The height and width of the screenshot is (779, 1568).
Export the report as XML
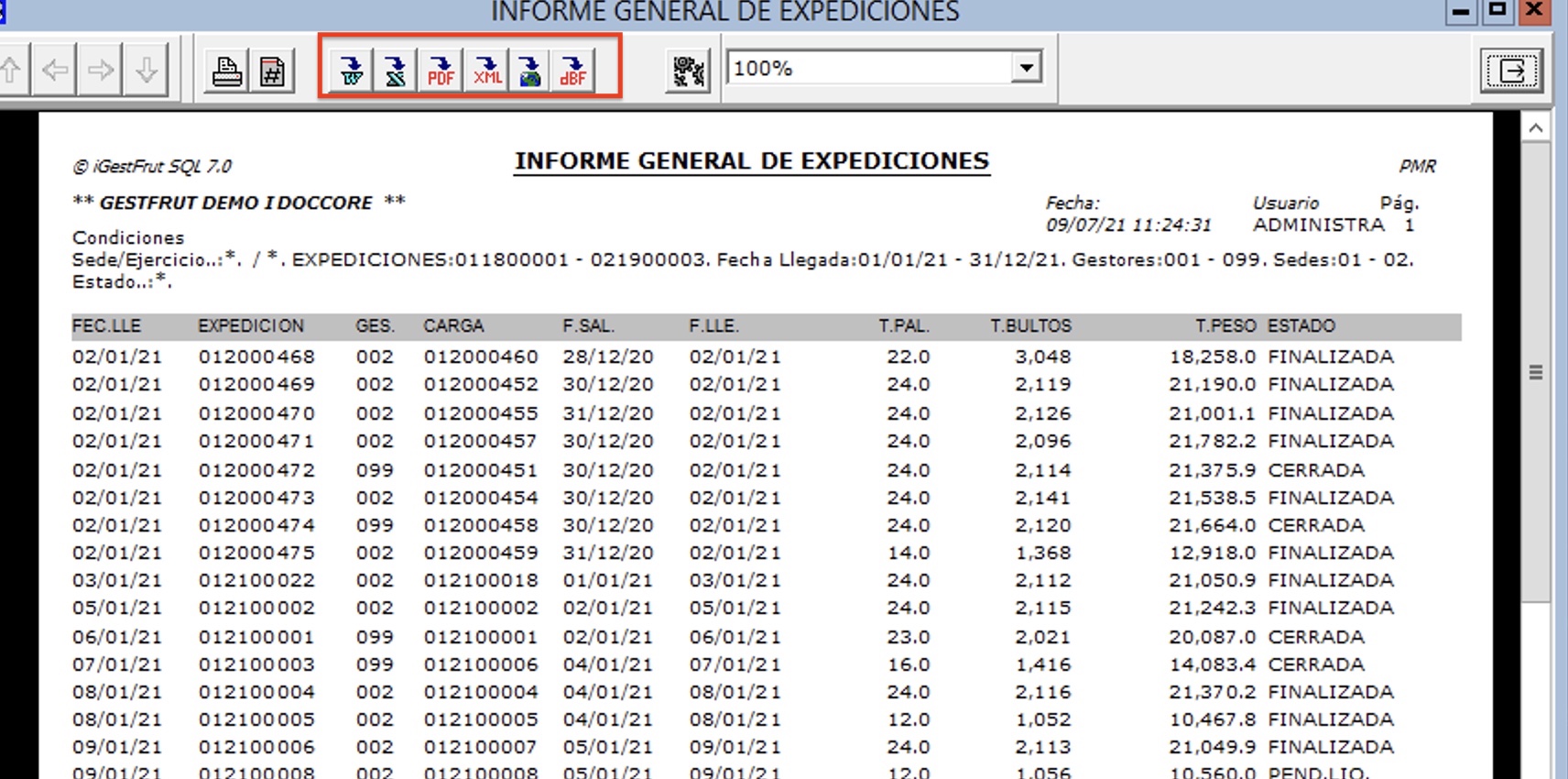click(486, 70)
